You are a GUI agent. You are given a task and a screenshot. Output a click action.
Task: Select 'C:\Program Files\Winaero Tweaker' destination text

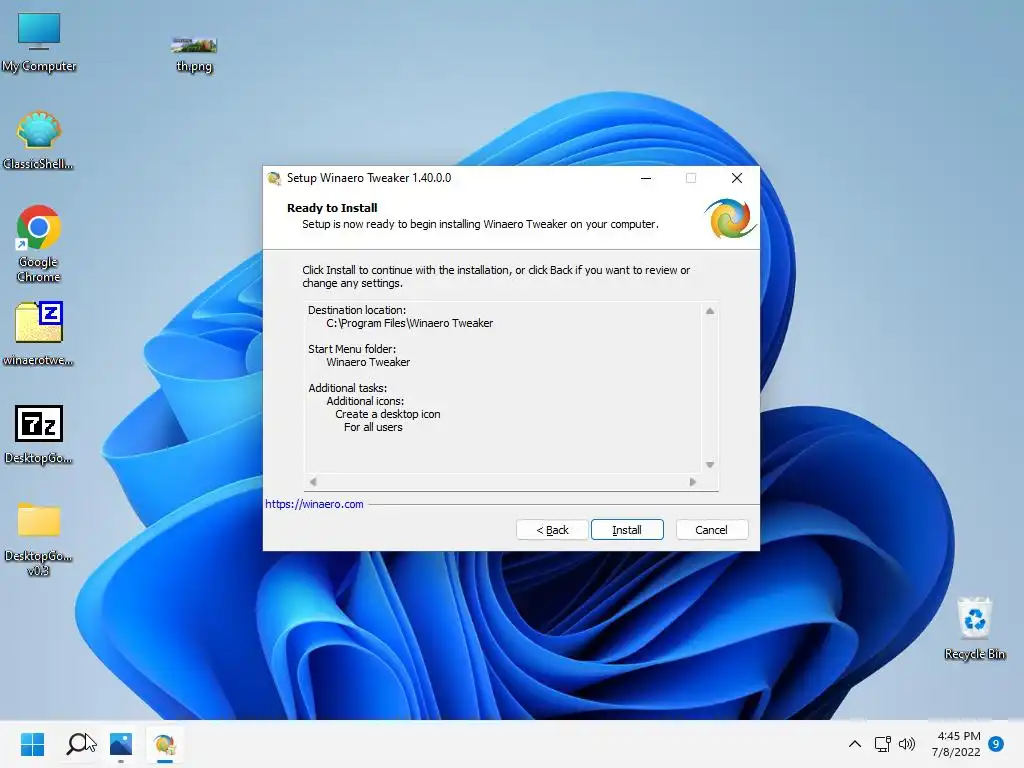click(x=409, y=323)
